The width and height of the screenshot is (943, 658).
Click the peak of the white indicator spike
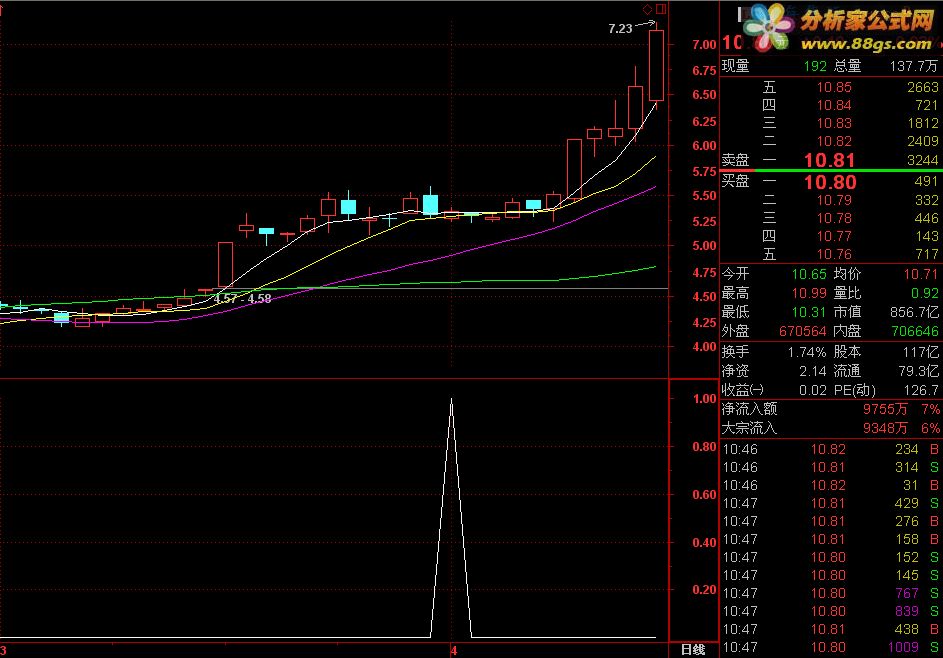[452, 399]
